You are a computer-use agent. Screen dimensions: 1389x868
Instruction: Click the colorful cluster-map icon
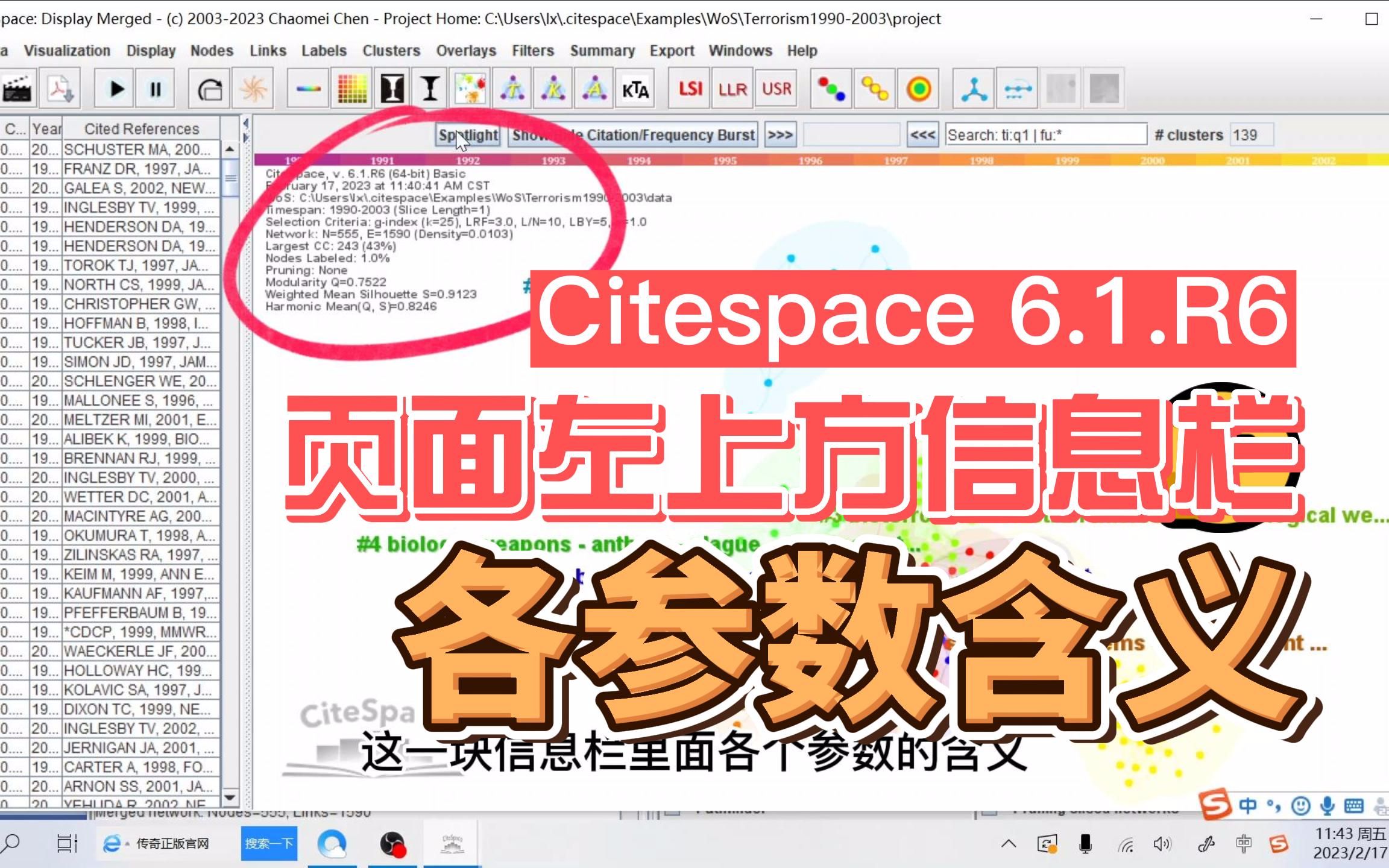point(470,89)
